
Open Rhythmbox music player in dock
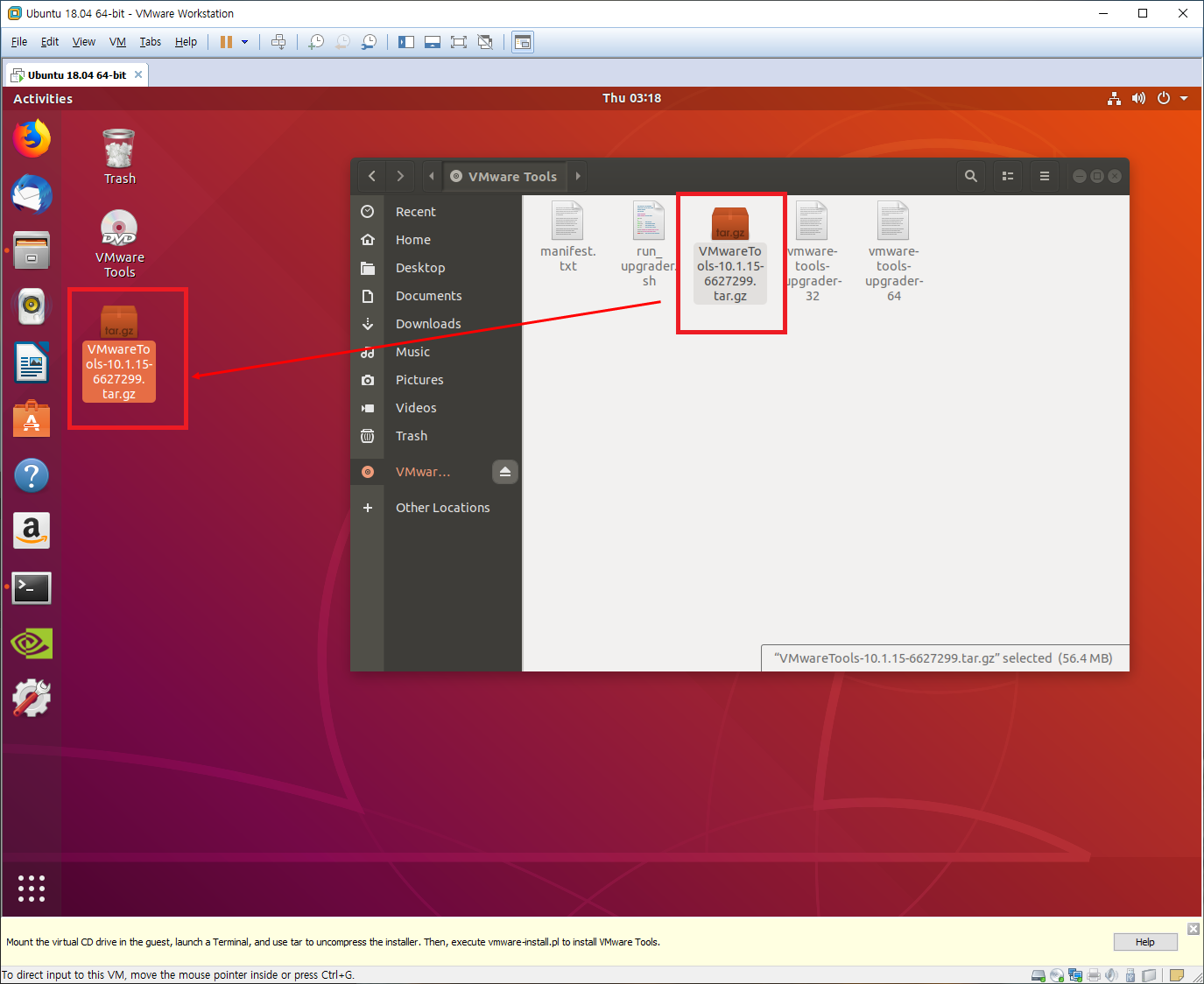[32, 306]
